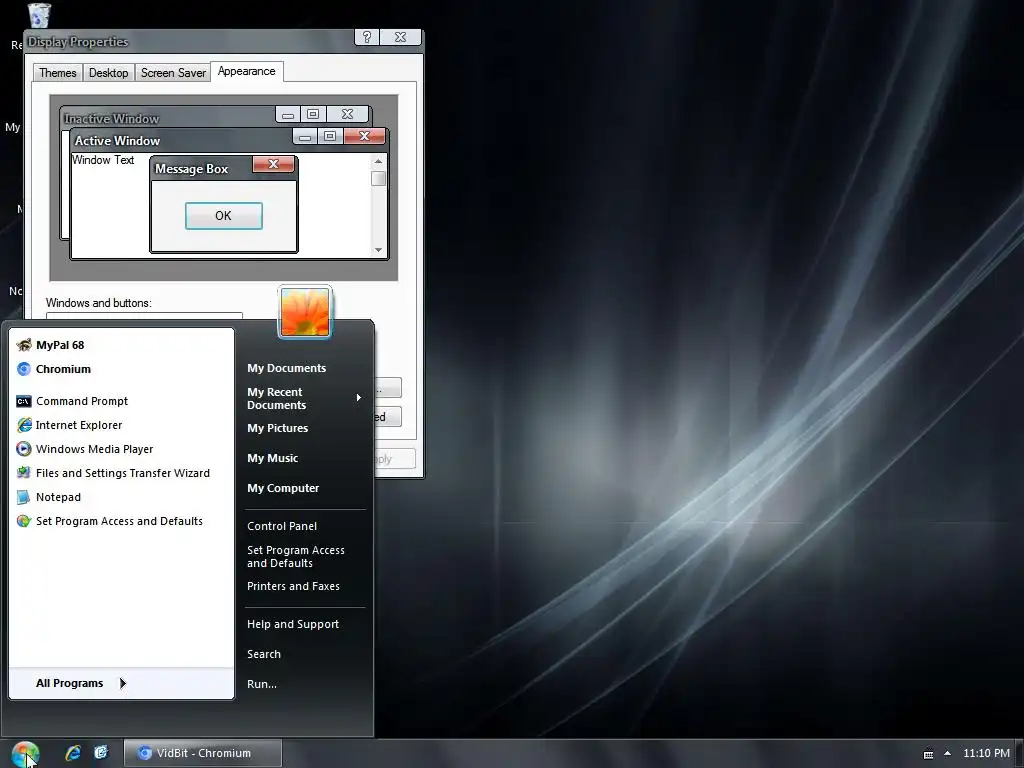Click the Notepad icon in Start menu
The width and height of the screenshot is (1024, 768).
(x=24, y=497)
